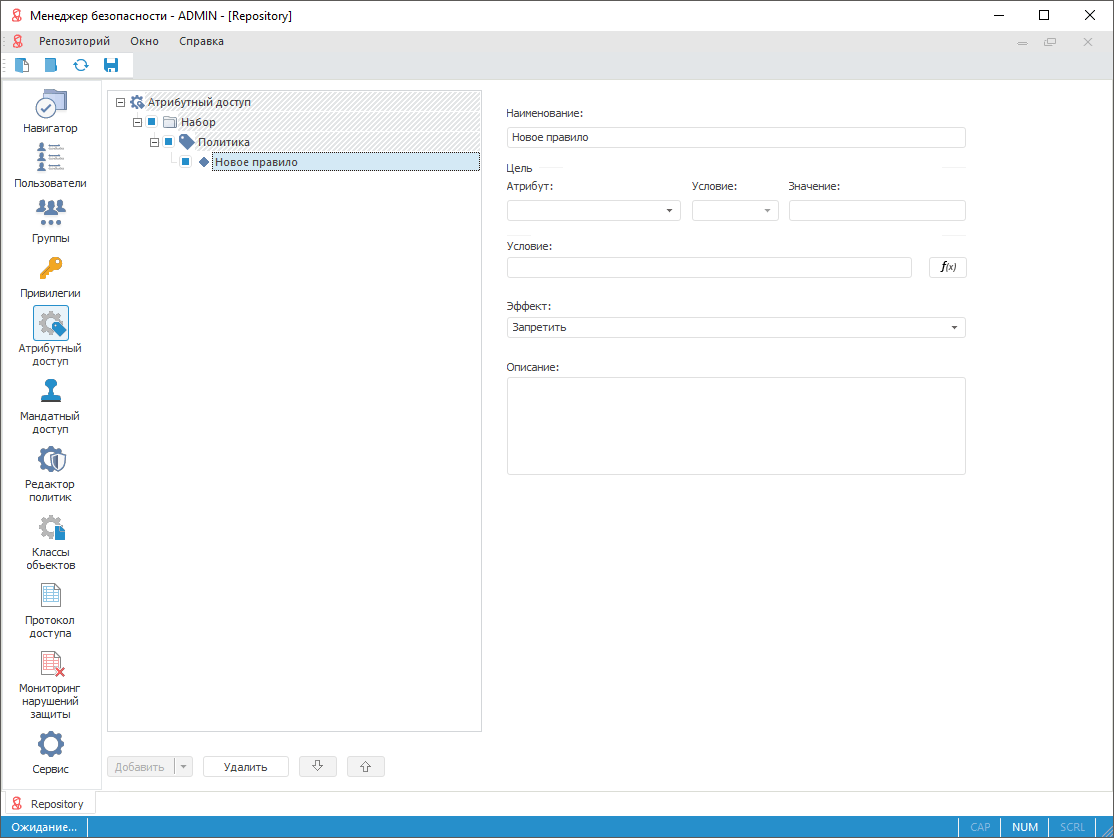
Task: Open the Репозиторий menu
Action: (74, 42)
